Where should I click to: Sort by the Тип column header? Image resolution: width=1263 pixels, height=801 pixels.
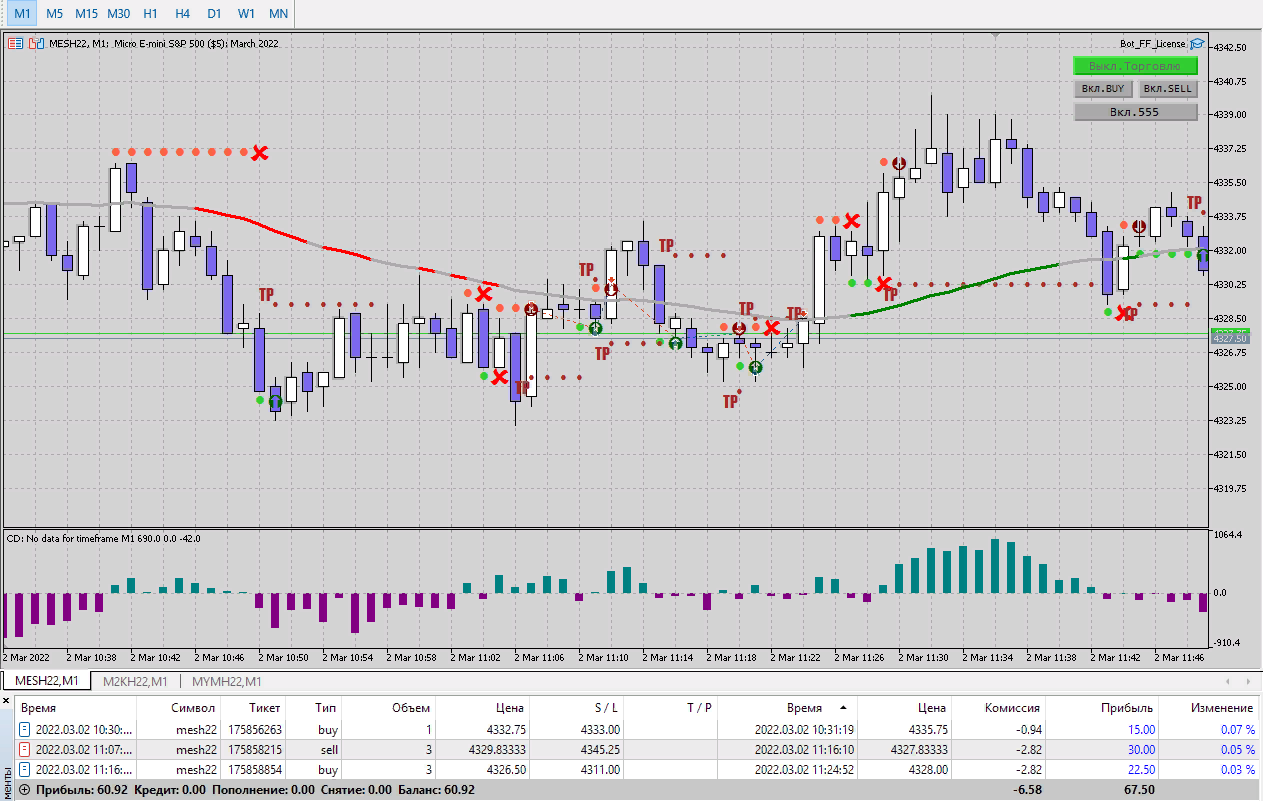pos(314,707)
